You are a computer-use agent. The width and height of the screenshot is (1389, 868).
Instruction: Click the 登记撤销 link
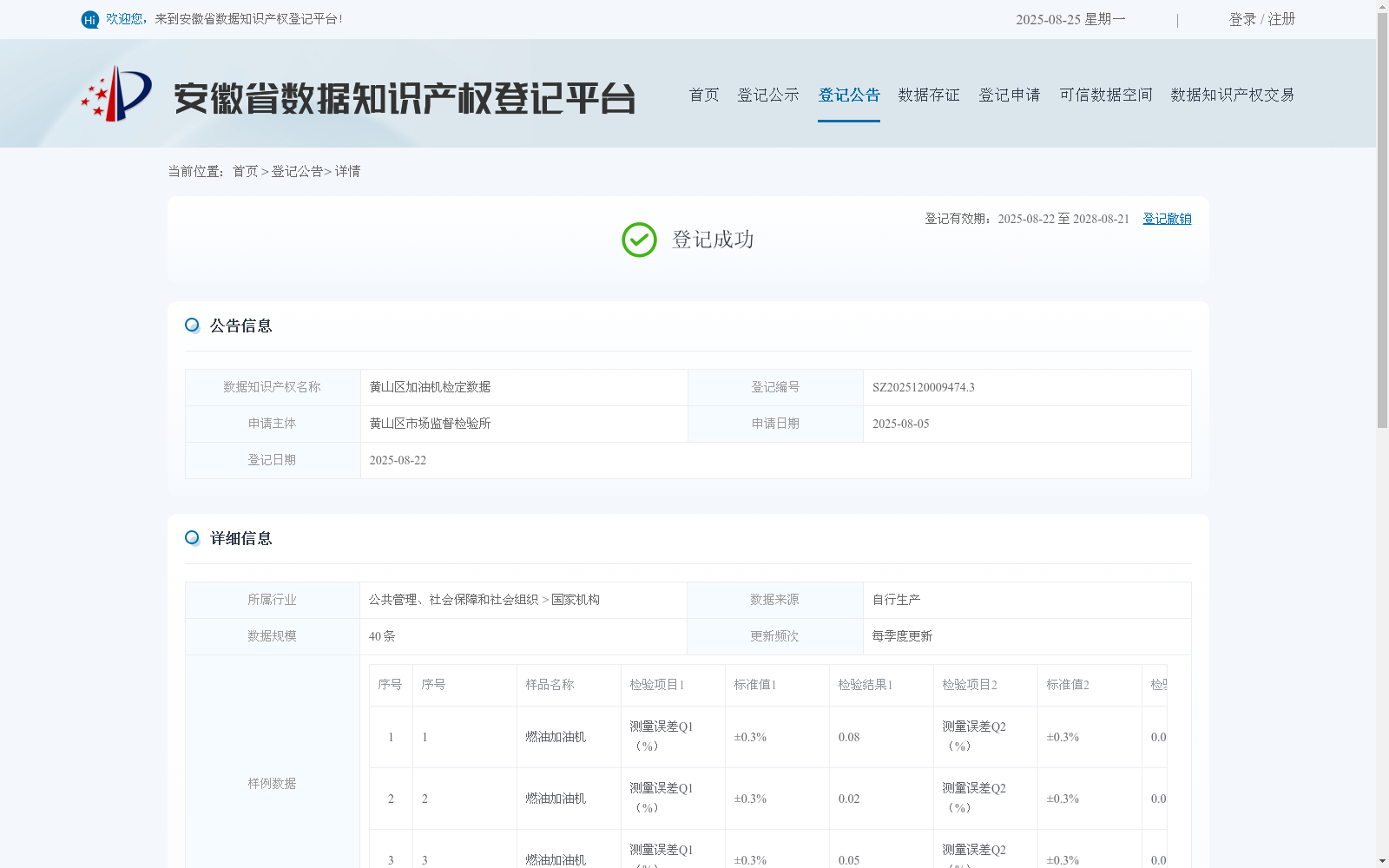(x=1167, y=219)
